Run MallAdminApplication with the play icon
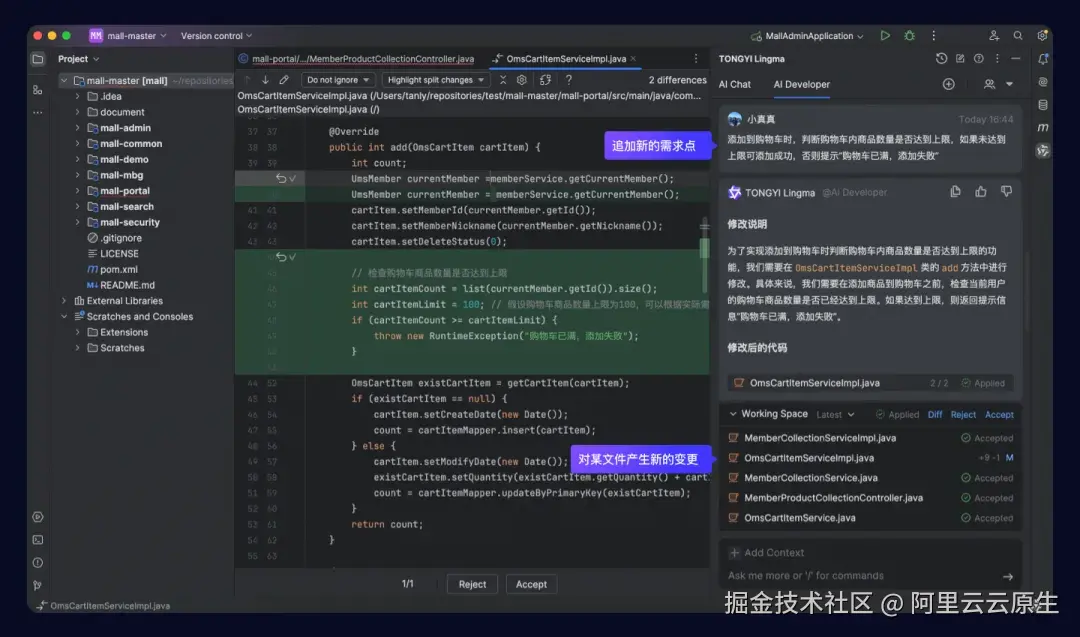The height and width of the screenshot is (637, 1080). tap(885, 36)
